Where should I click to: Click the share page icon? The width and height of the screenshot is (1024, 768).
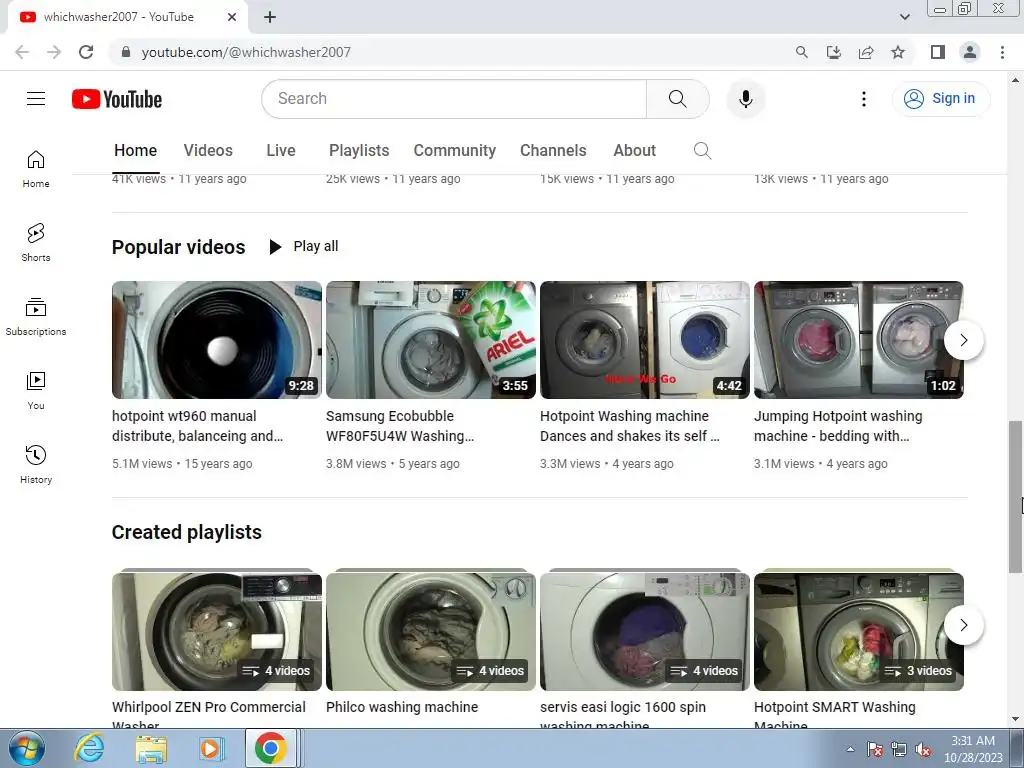[x=866, y=52]
